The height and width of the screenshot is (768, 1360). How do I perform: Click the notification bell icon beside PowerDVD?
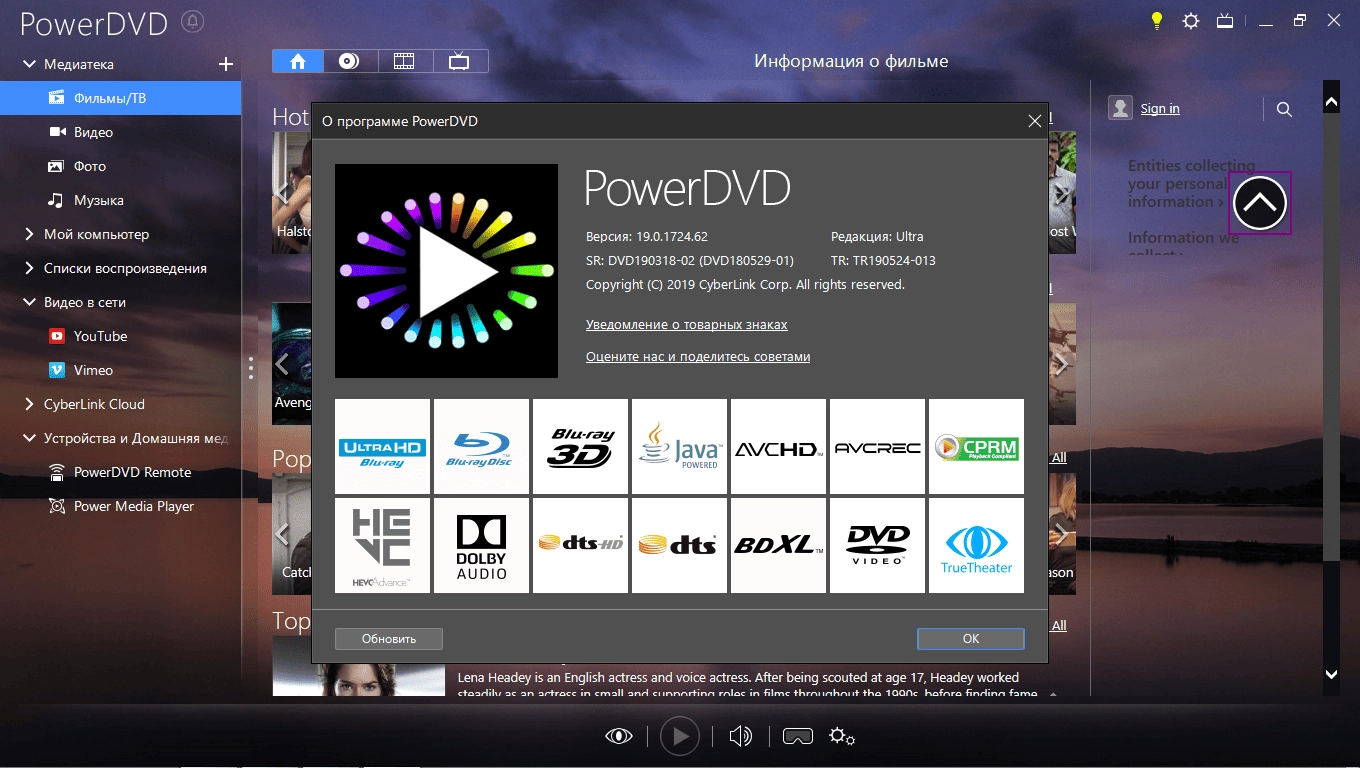194,21
